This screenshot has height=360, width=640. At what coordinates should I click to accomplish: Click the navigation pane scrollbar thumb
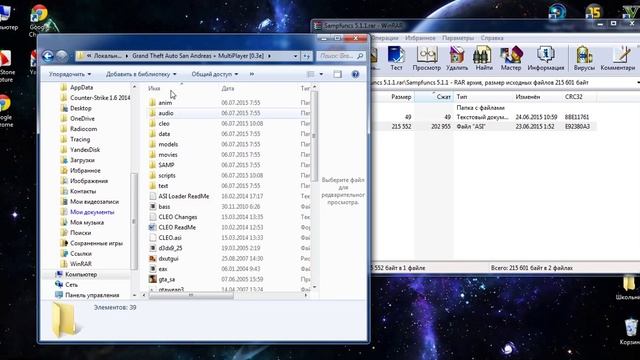[x=133, y=221]
